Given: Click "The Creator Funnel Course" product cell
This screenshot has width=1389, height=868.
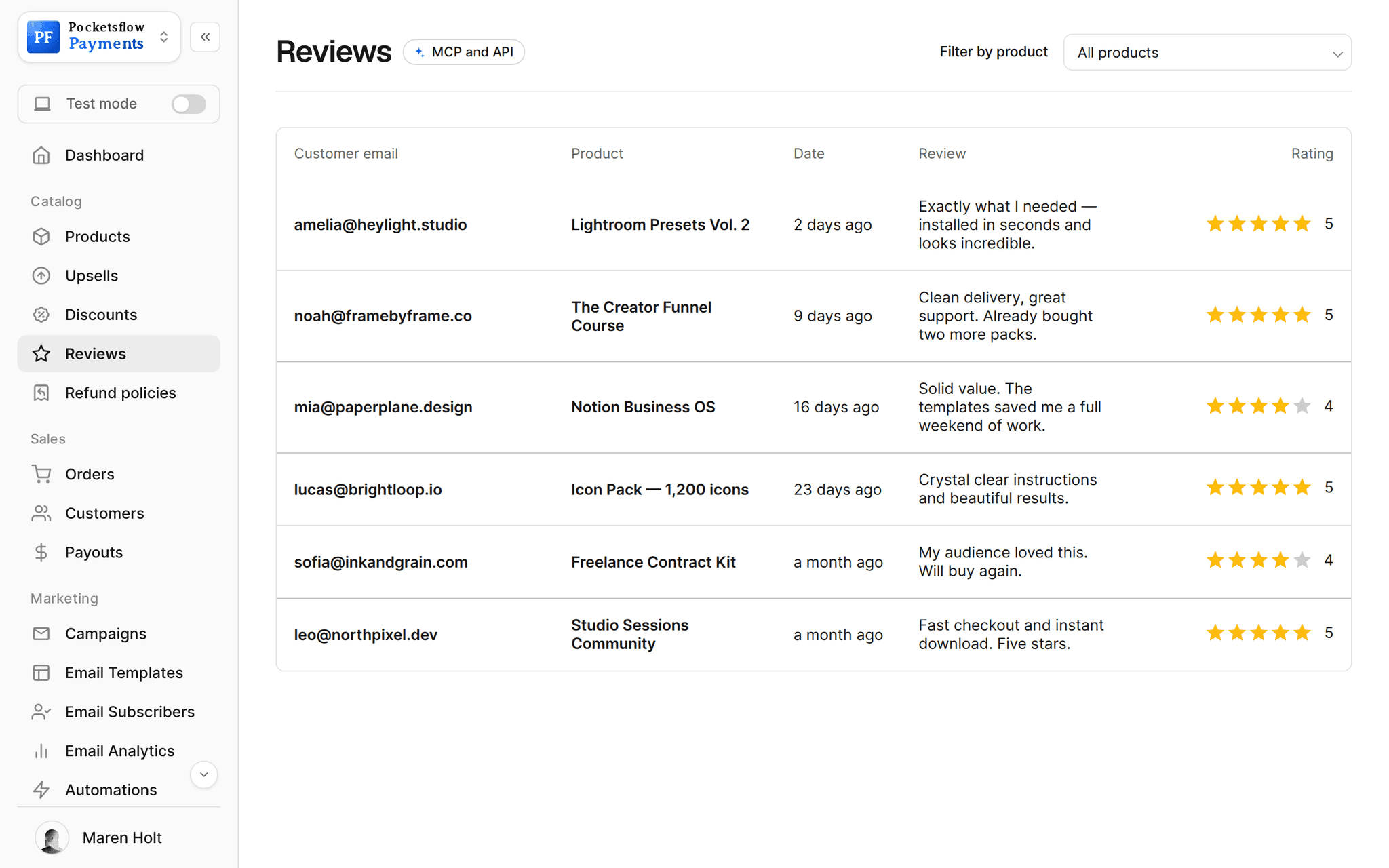Looking at the screenshot, I should [642, 316].
